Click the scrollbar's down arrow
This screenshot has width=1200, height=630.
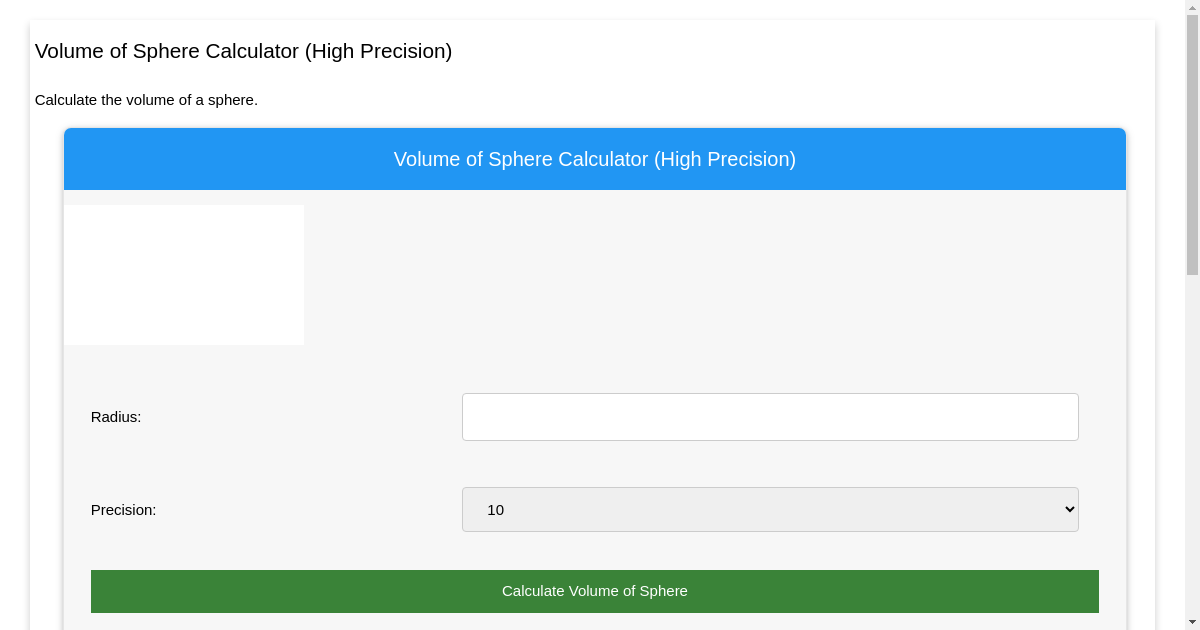coord(1192,622)
